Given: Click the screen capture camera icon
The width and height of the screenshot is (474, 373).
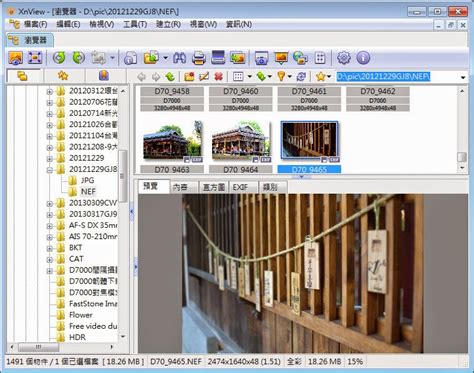Looking at the screenshot, I should (262, 58).
